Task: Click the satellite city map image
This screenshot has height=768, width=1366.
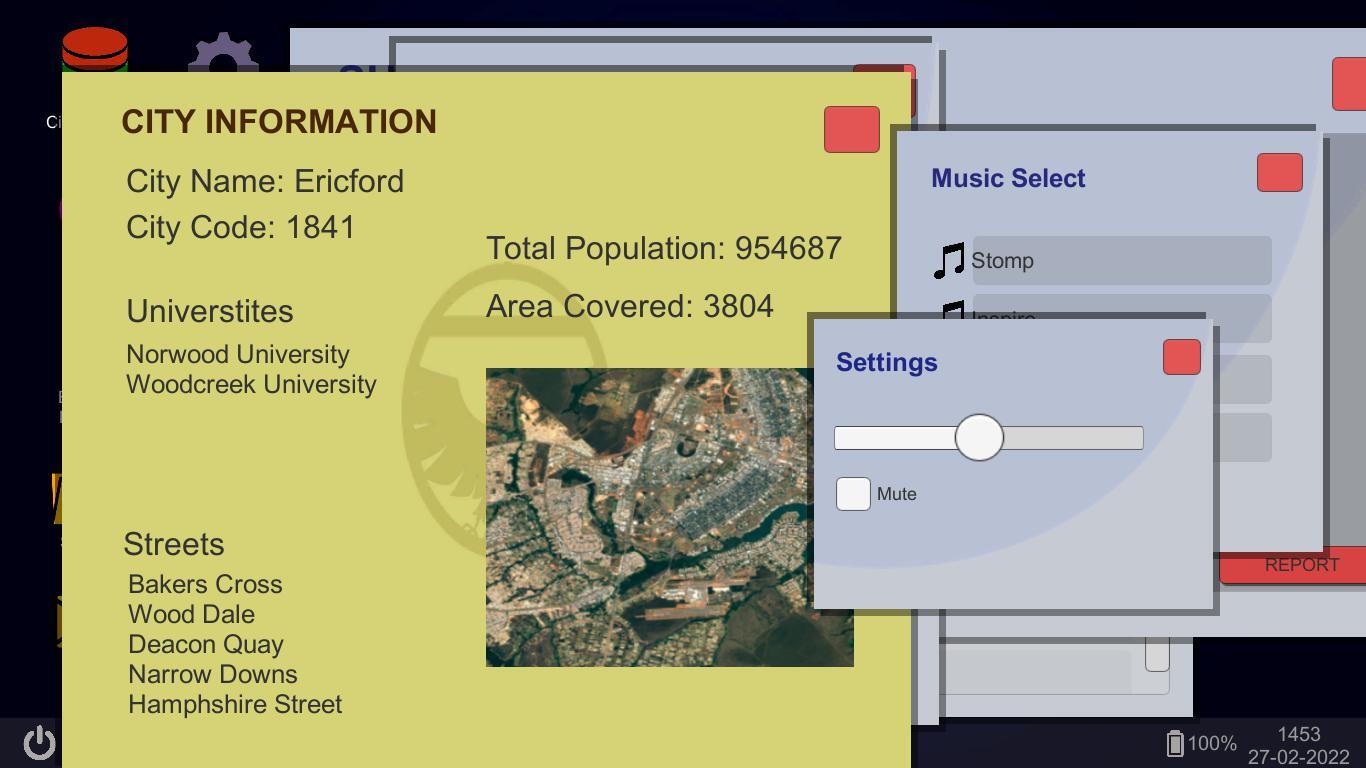Action: pyautogui.click(x=648, y=517)
